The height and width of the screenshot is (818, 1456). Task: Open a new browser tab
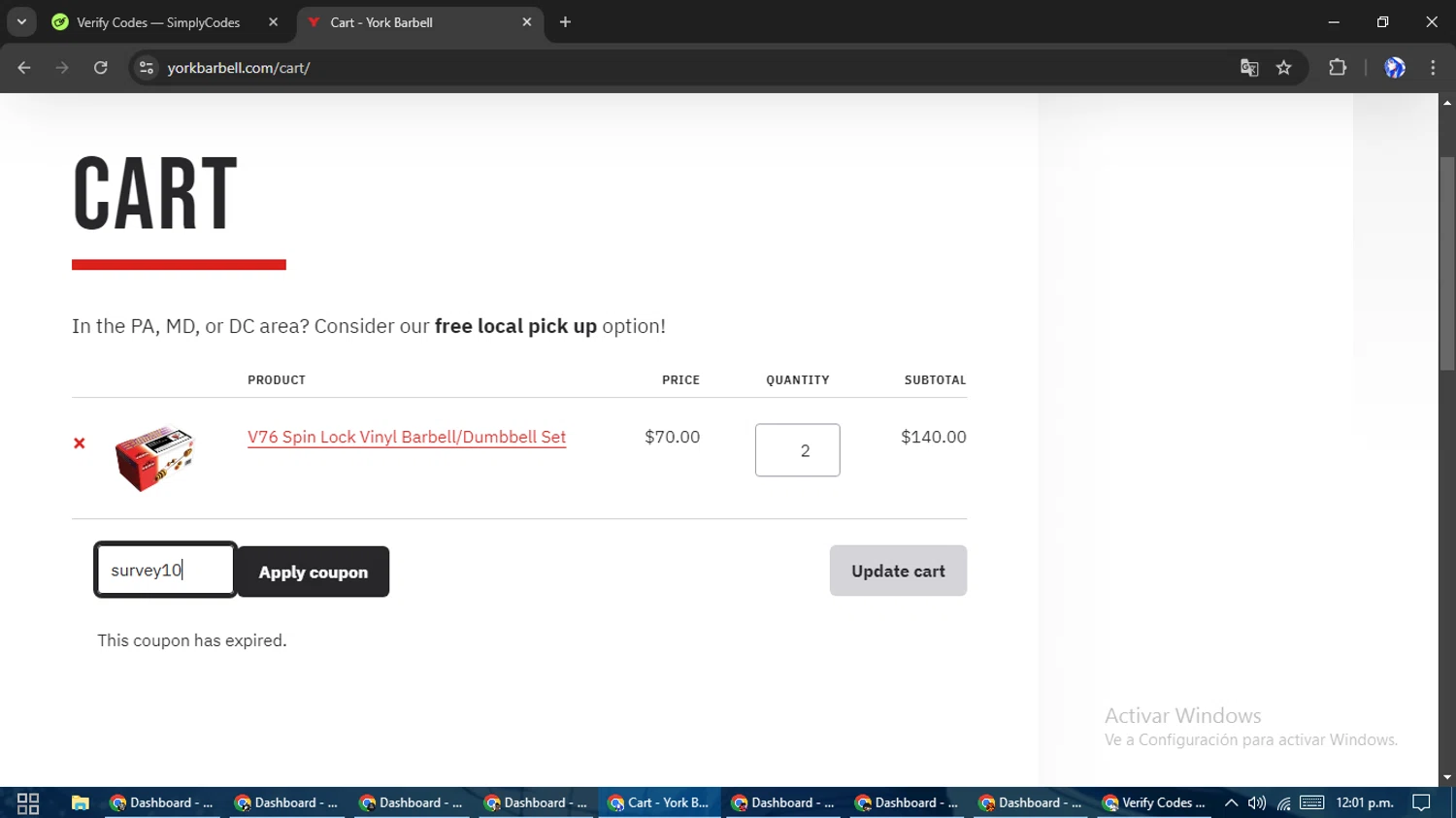tap(565, 22)
